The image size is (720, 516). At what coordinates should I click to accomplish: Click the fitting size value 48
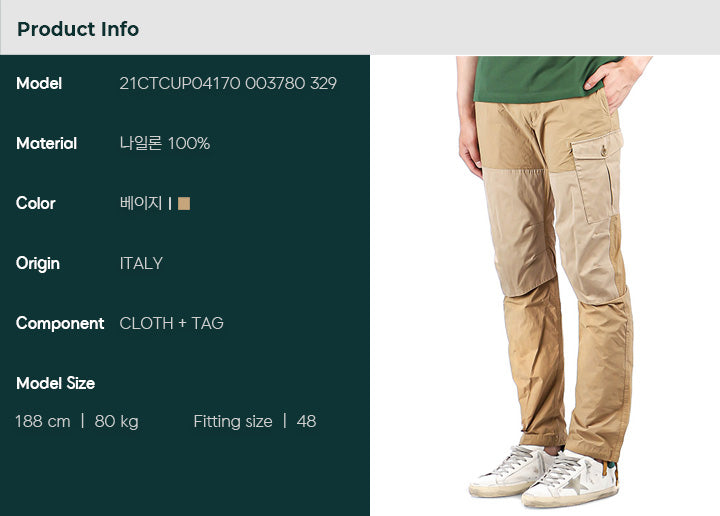[306, 421]
